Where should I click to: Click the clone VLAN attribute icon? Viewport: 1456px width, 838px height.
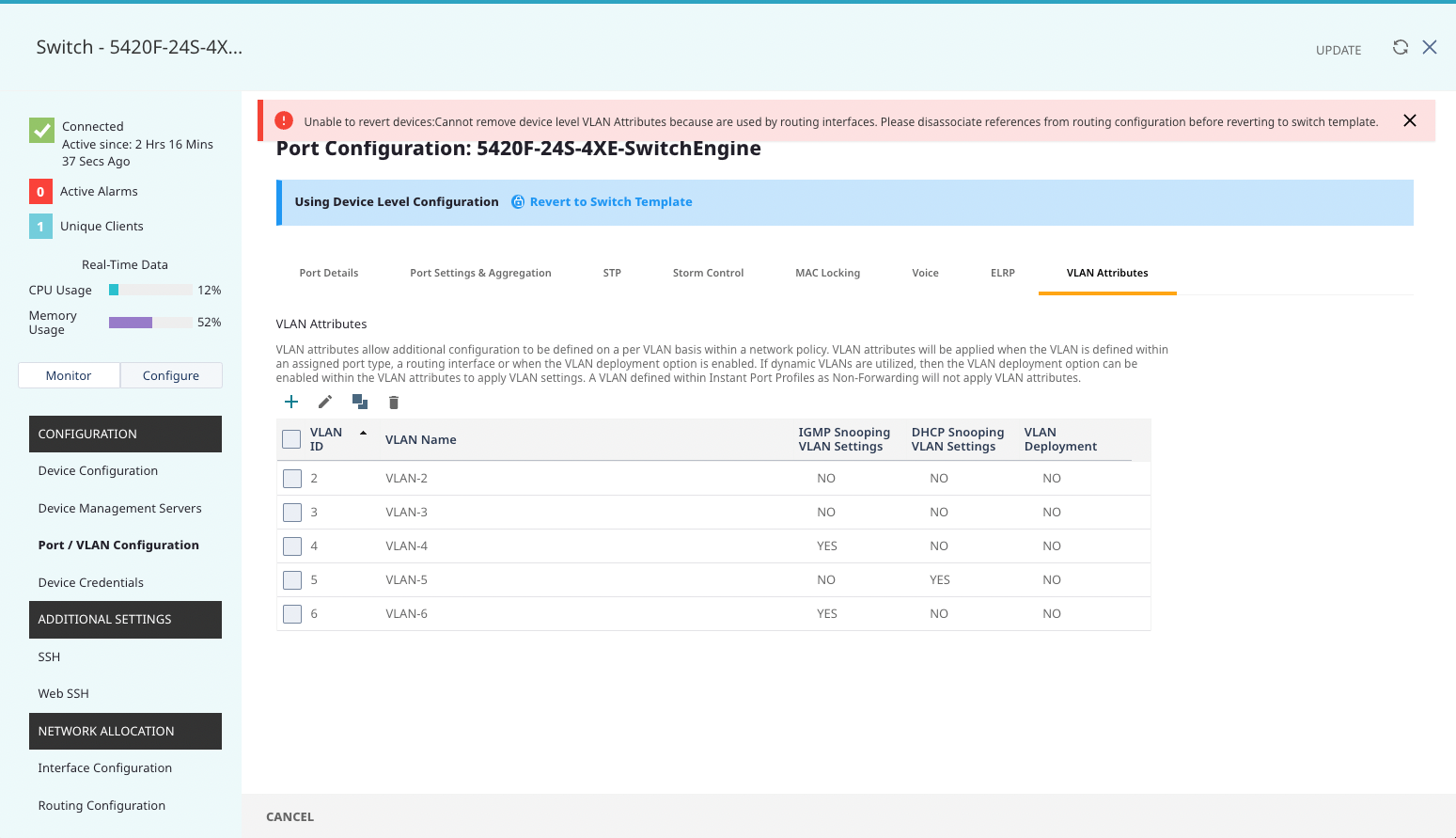pyautogui.click(x=359, y=403)
